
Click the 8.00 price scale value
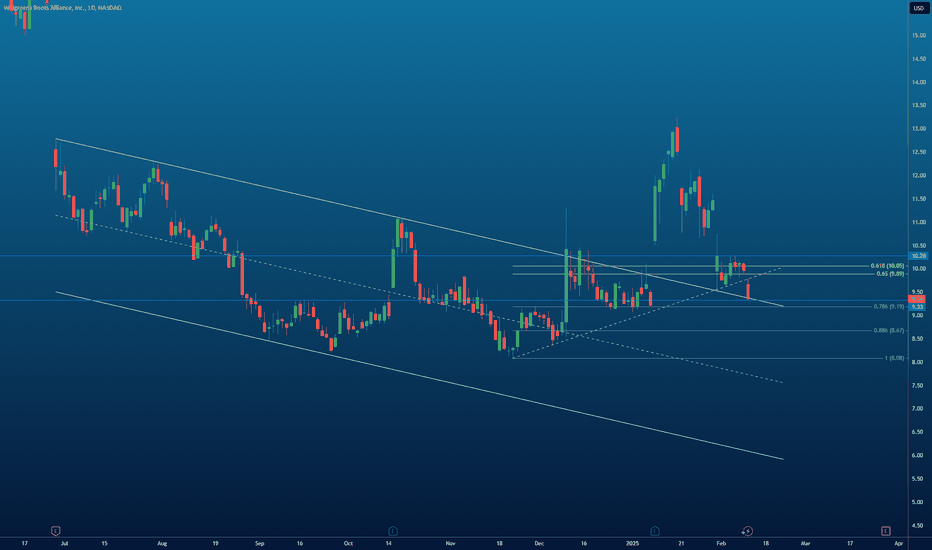[918, 362]
